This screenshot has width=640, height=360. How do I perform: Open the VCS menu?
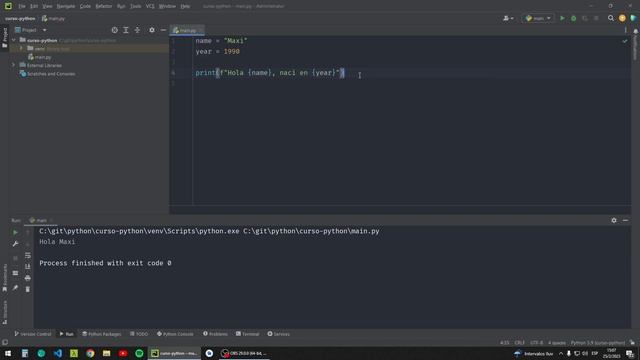point(150,6)
